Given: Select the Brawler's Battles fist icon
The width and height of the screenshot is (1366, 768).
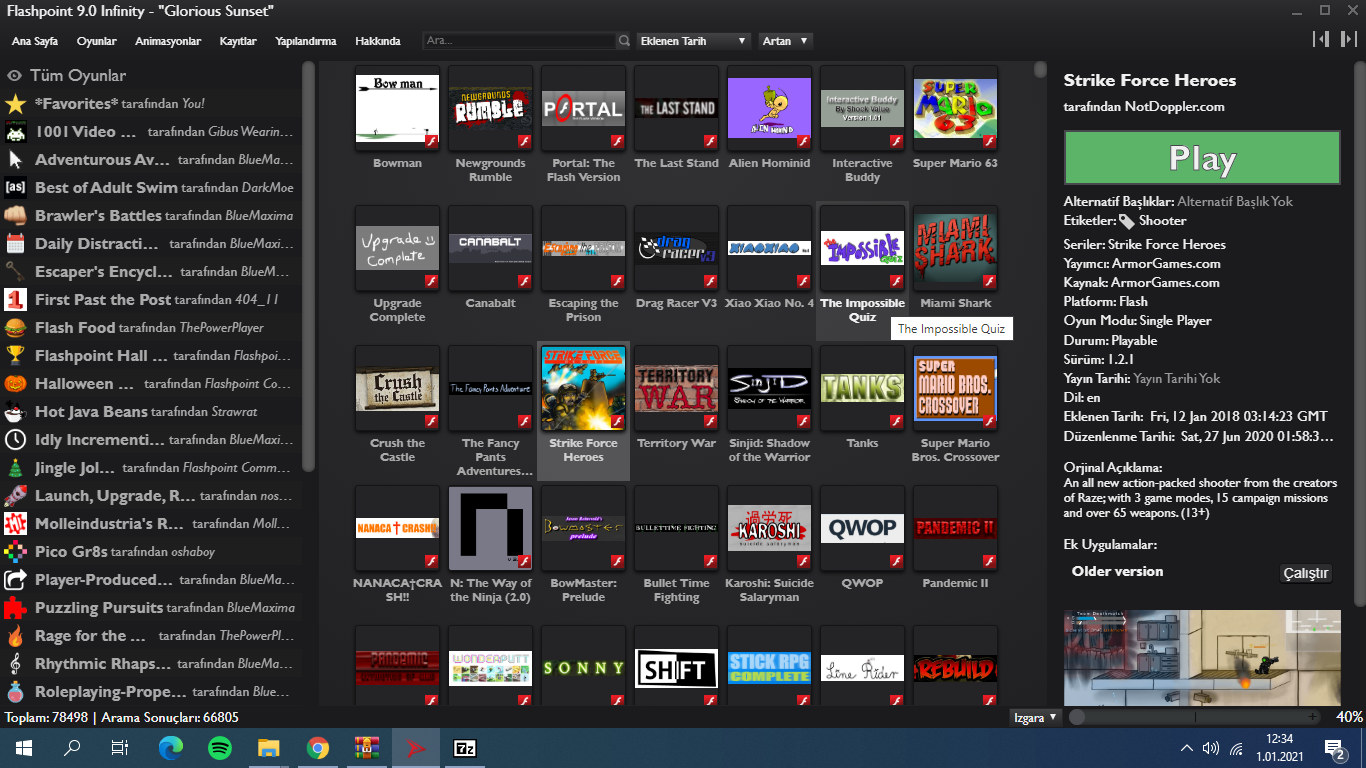Looking at the screenshot, I should 15,216.
